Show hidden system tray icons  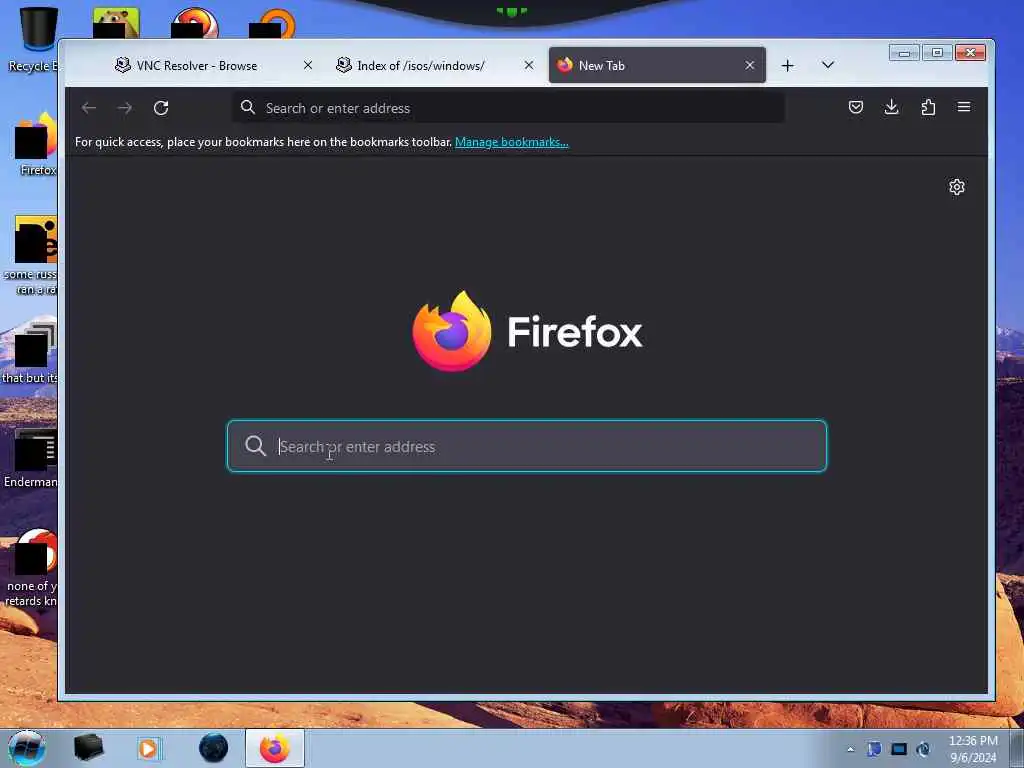850,750
